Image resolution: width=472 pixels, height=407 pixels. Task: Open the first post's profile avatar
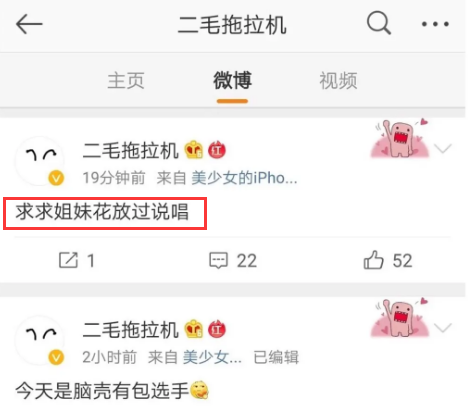tap(40, 161)
